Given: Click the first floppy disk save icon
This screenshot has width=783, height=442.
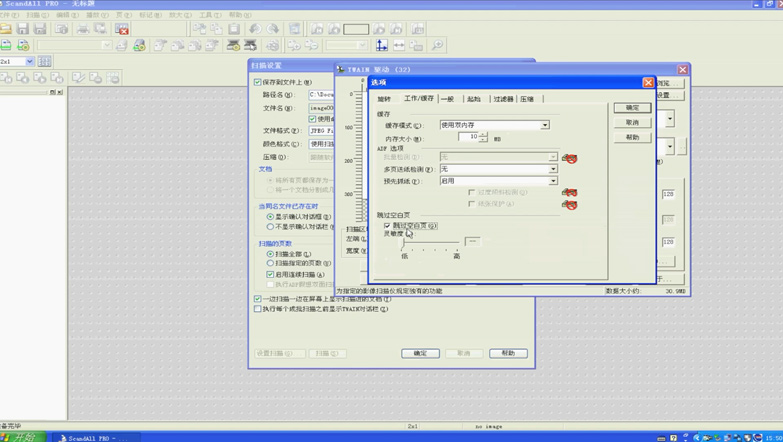Looking at the screenshot, I should tap(24, 29).
